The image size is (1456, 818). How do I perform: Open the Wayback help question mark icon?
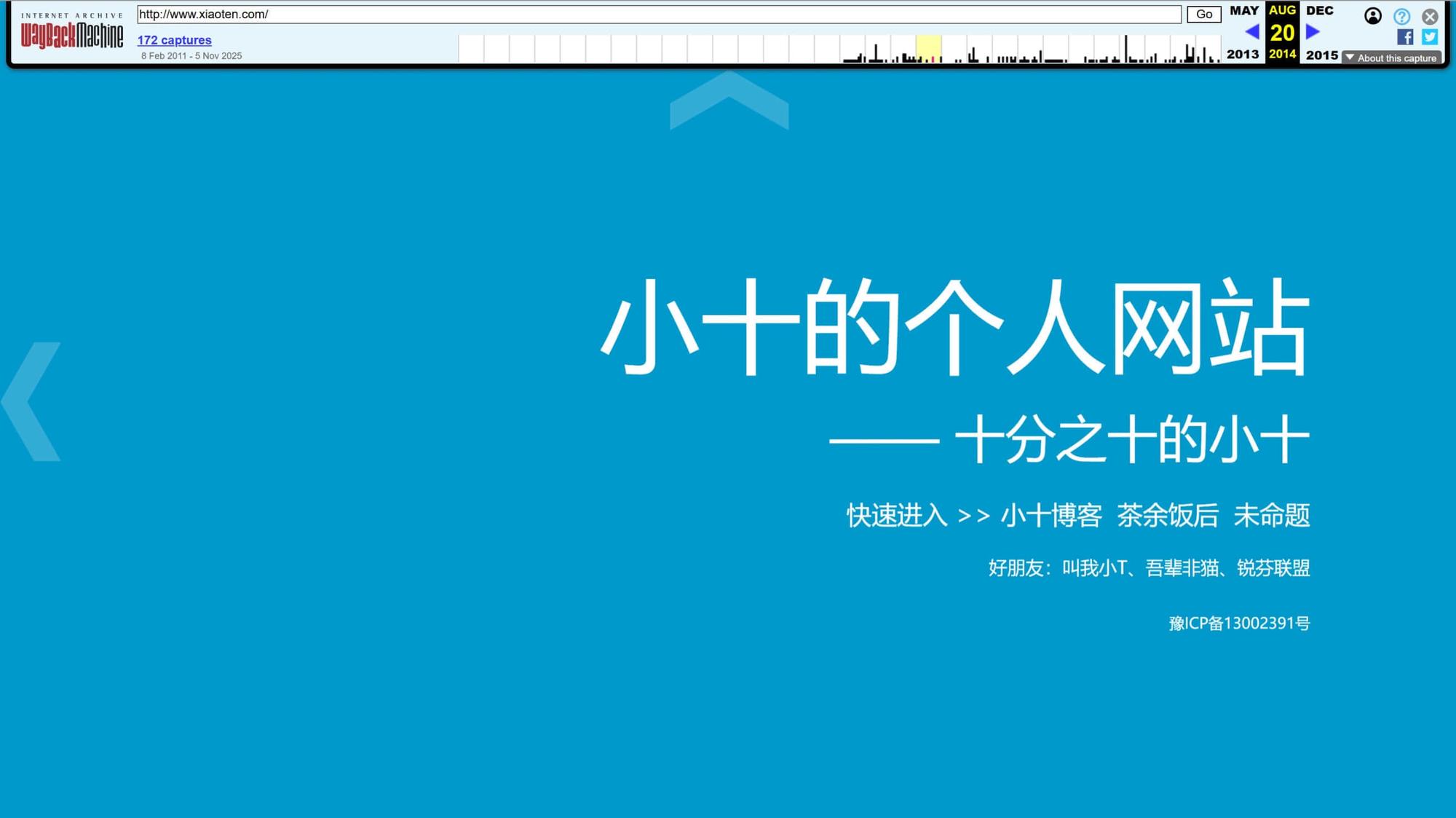(x=1401, y=16)
